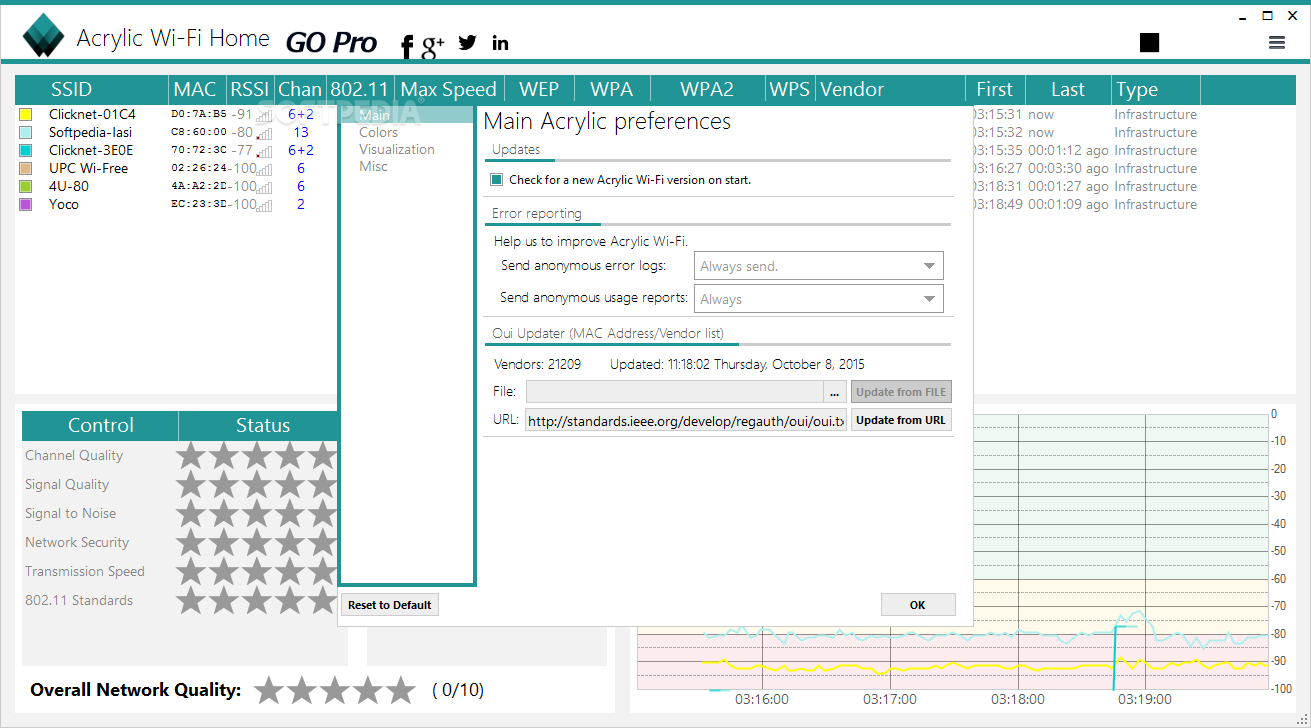This screenshot has width=1311, height=728.
Task: Select the UPC Wi-Free network name
Action: [x=88, y=169]
